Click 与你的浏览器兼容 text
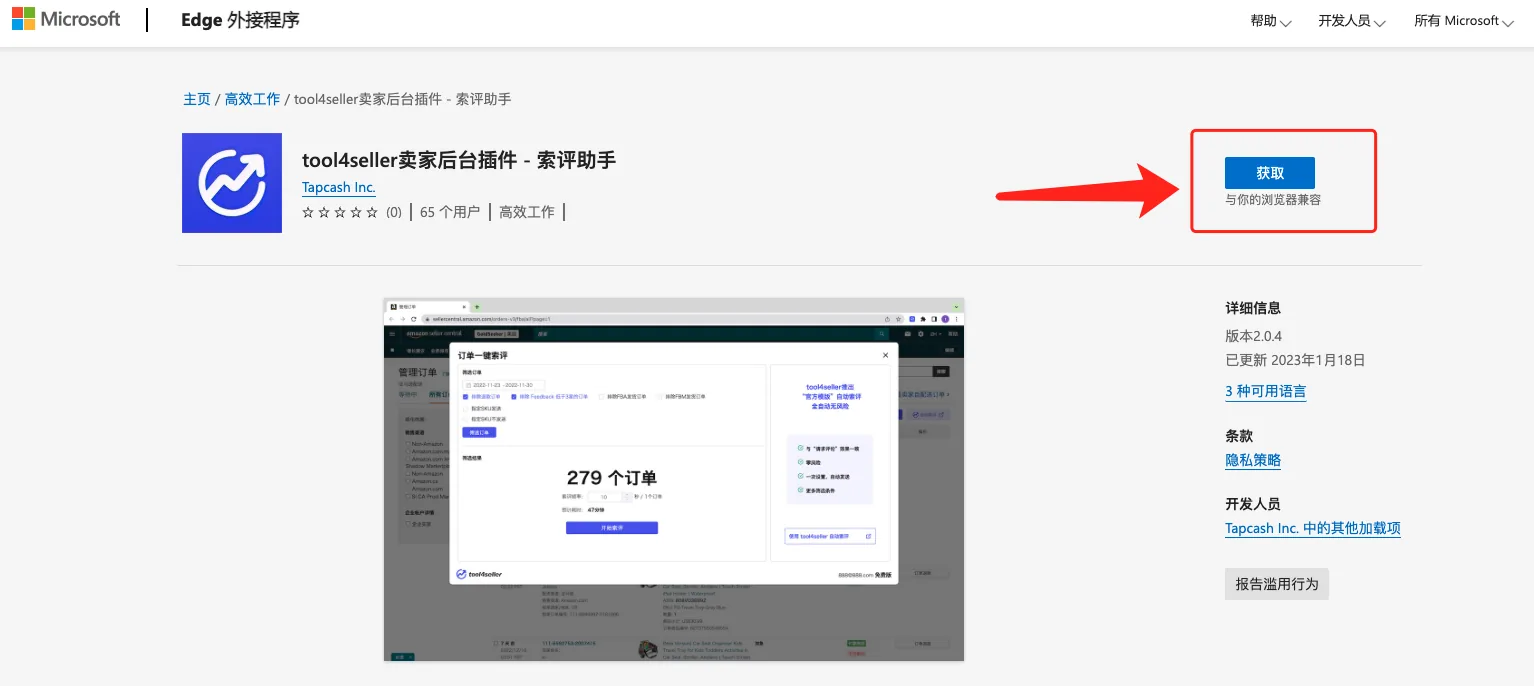The width and height of the screenshot is (1534, 686). (1273, 200)
